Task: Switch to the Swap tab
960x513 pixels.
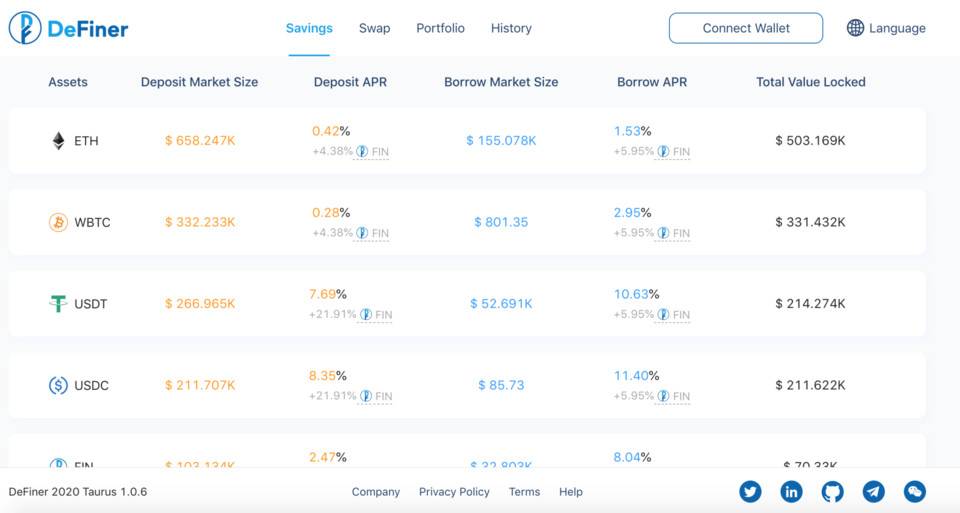Action: (x=374, y=28)
